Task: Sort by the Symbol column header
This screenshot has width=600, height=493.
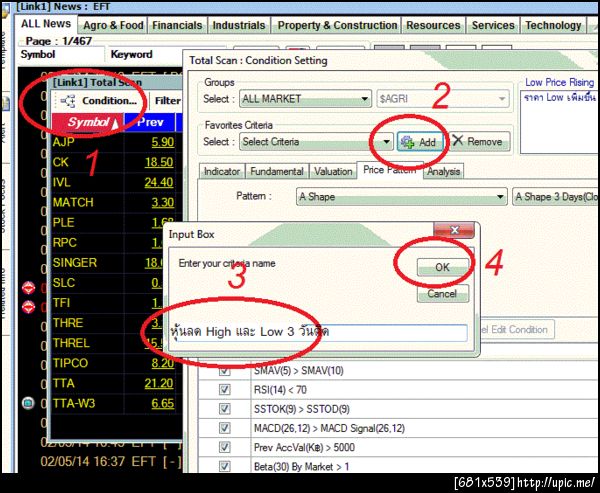Action: (88, 122)
